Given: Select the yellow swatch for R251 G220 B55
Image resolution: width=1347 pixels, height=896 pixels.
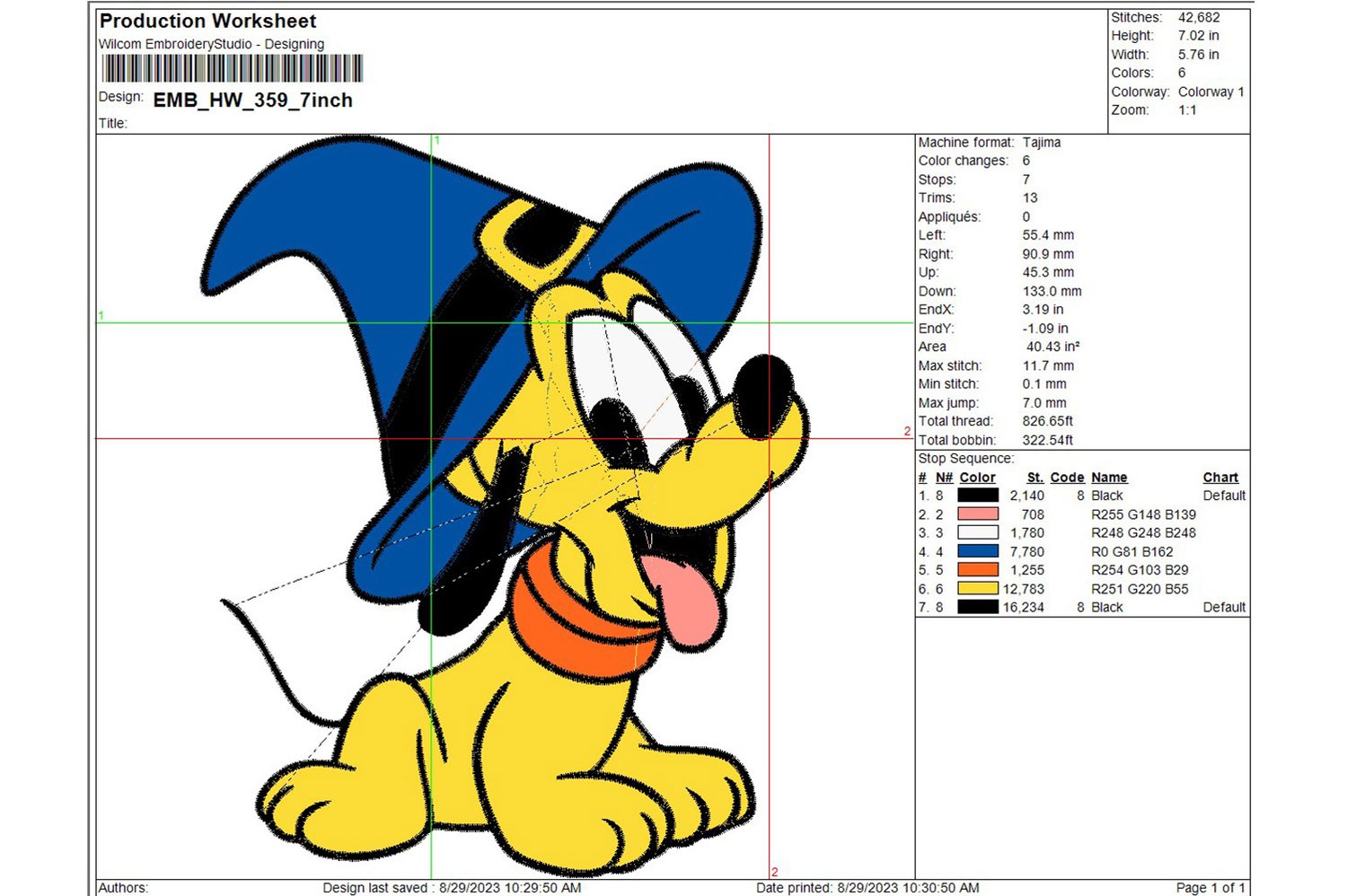Looking at the screenshot, I should pos(978,589).
